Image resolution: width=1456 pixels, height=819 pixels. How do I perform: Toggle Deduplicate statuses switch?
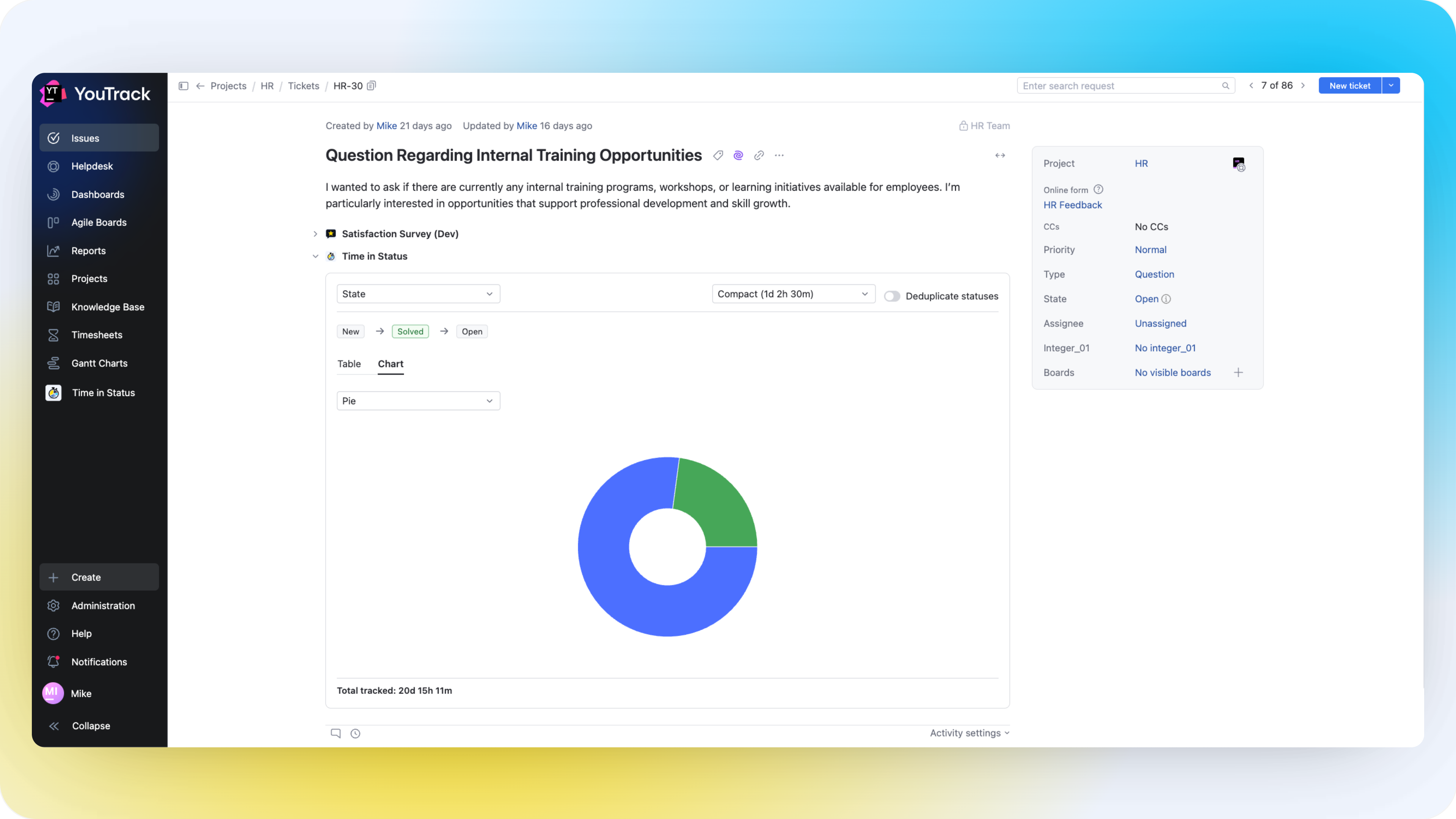click(x=892, y=296)
